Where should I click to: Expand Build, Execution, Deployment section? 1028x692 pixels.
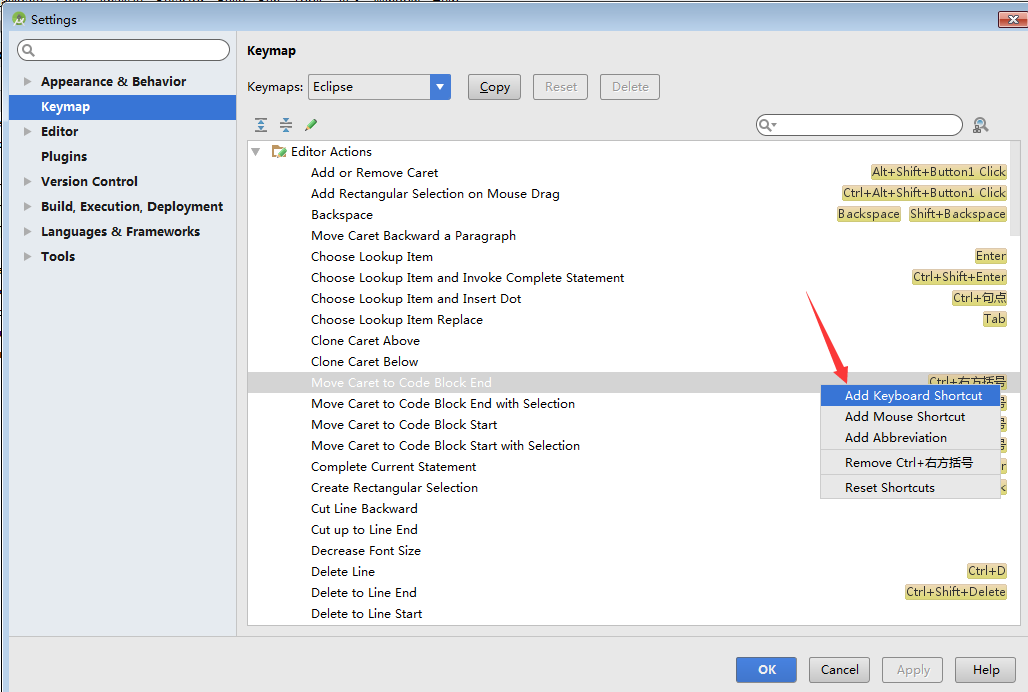[28, 206]
